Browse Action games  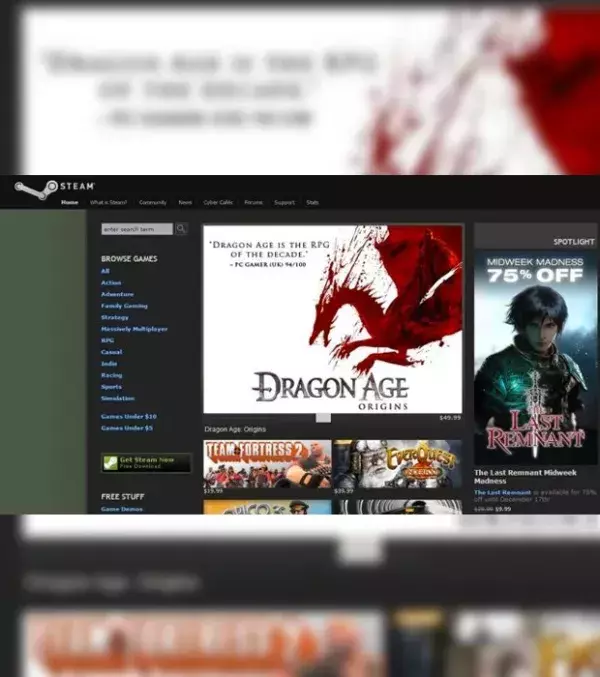coord(111,282)
